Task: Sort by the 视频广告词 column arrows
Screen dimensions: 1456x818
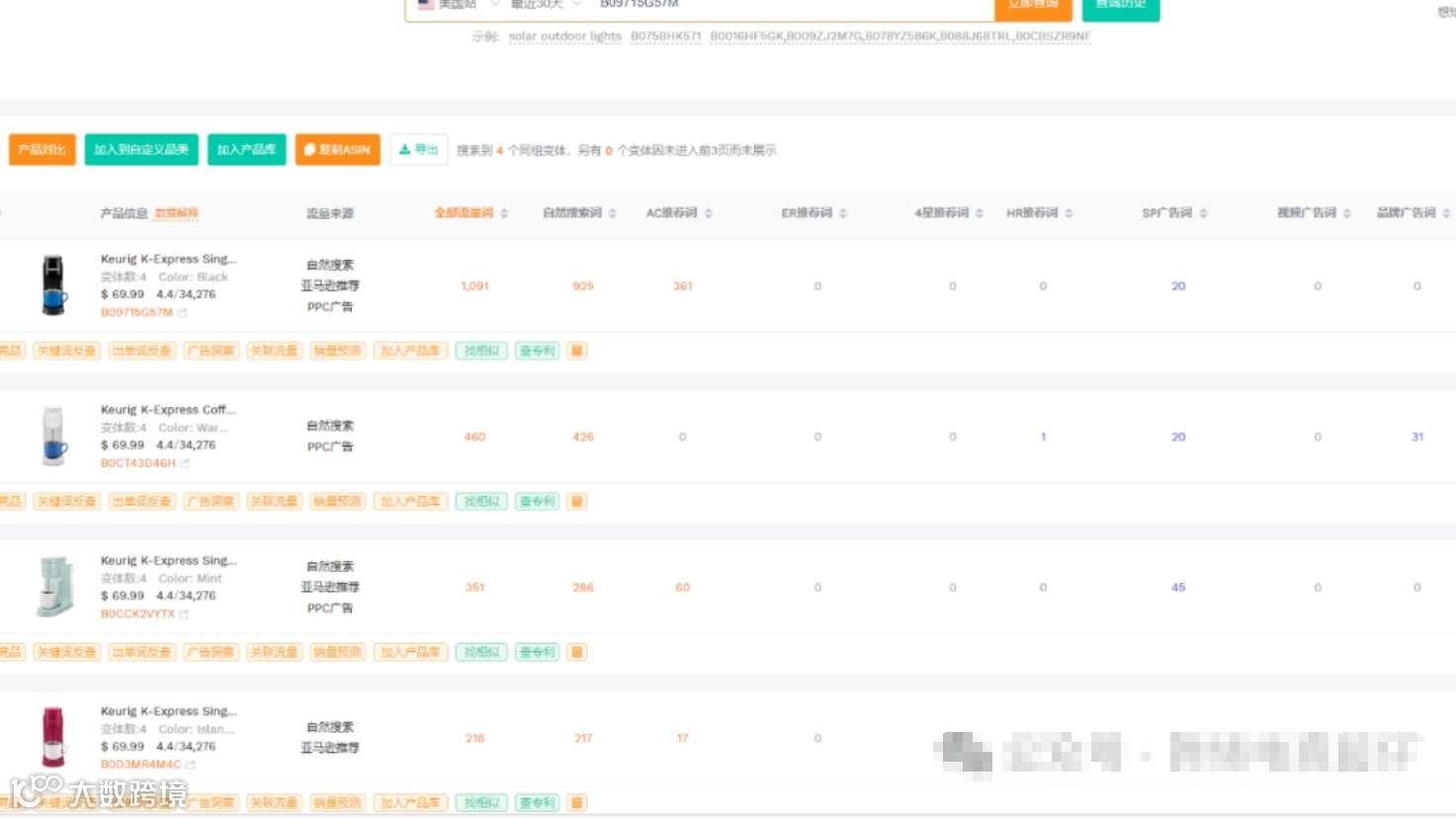Action: pos(1346,213)
